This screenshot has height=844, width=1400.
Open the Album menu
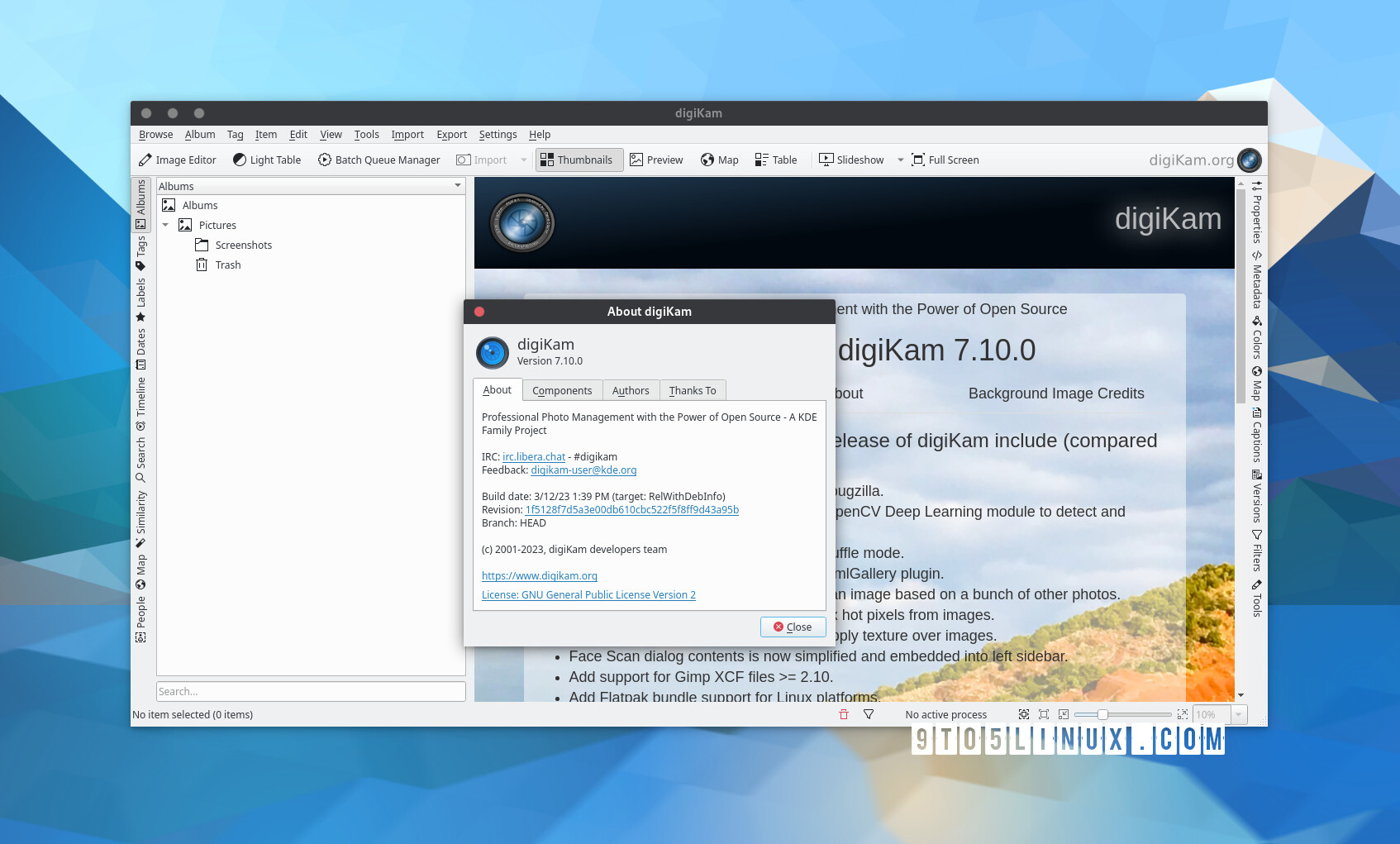tap(200, 135)
